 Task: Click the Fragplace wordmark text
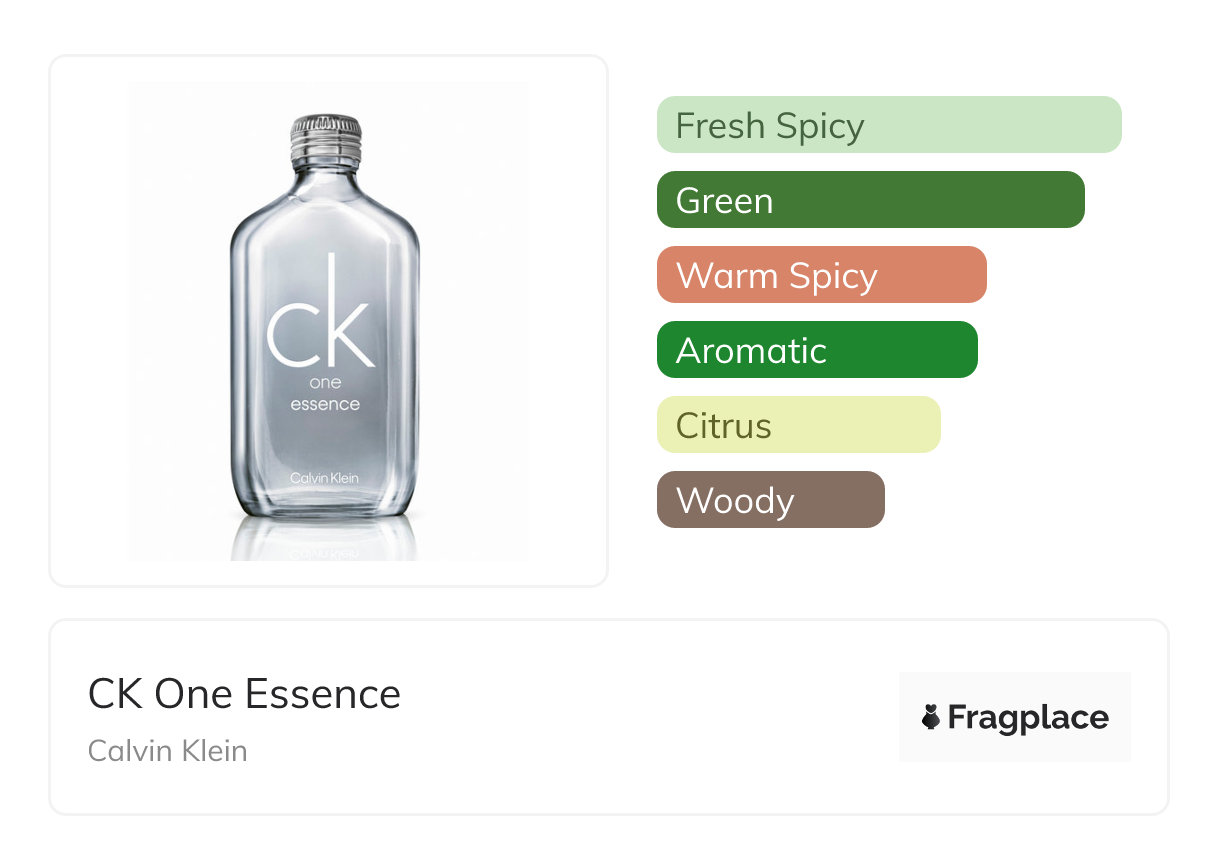point(1028,717)
